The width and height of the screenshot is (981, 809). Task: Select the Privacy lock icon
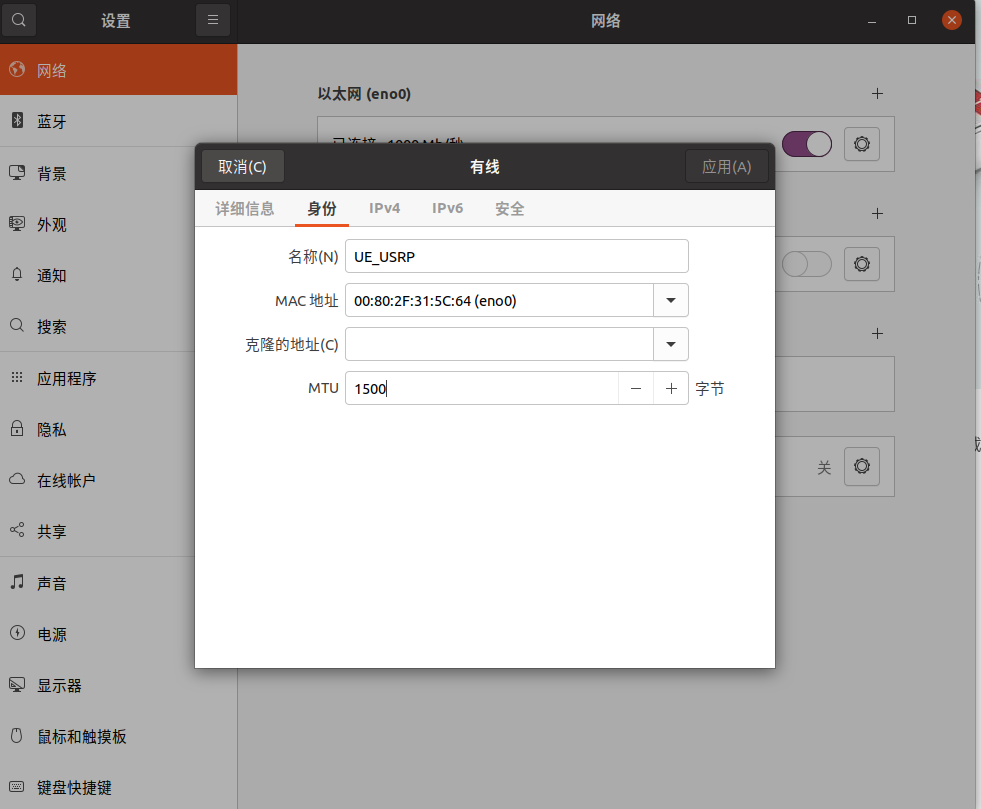[x=18, y=429]
